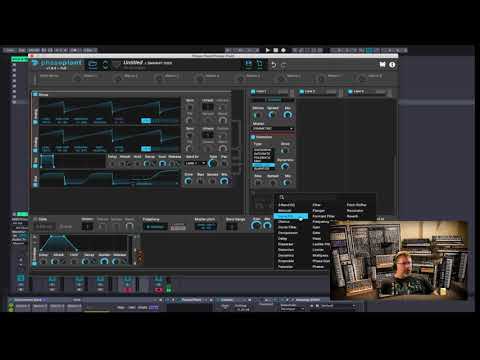Click the master Gain knob in bottom bar
Image resolution: width=480 pixels, height=360 pixels.
(256, 226)
